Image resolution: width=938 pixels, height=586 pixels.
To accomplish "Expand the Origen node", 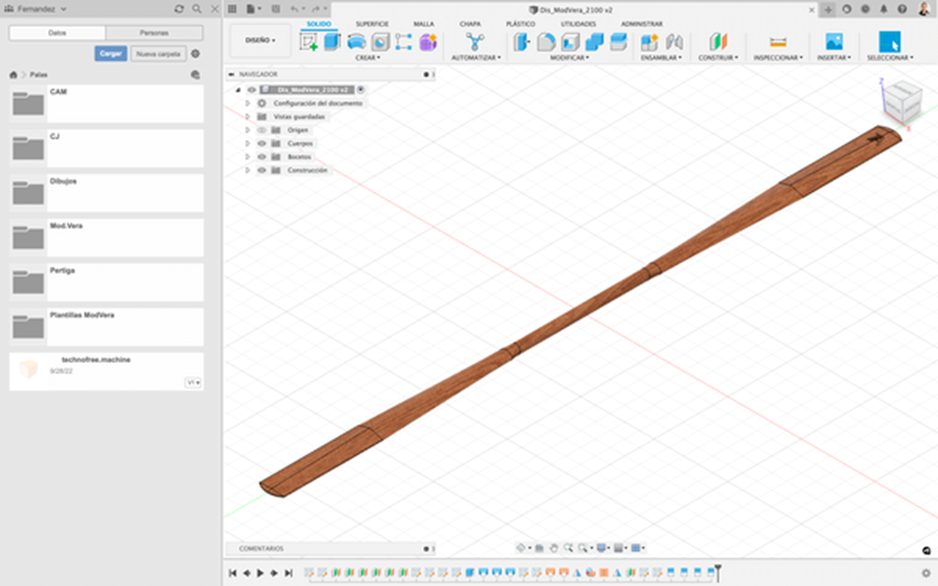I will coord(248,130).
